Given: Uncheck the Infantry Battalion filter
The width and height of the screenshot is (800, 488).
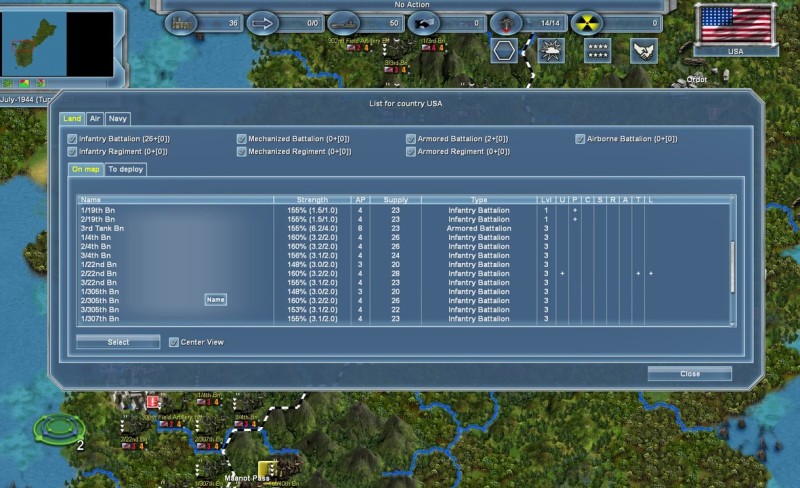Looking at the screenshot, I should [72, 139].
